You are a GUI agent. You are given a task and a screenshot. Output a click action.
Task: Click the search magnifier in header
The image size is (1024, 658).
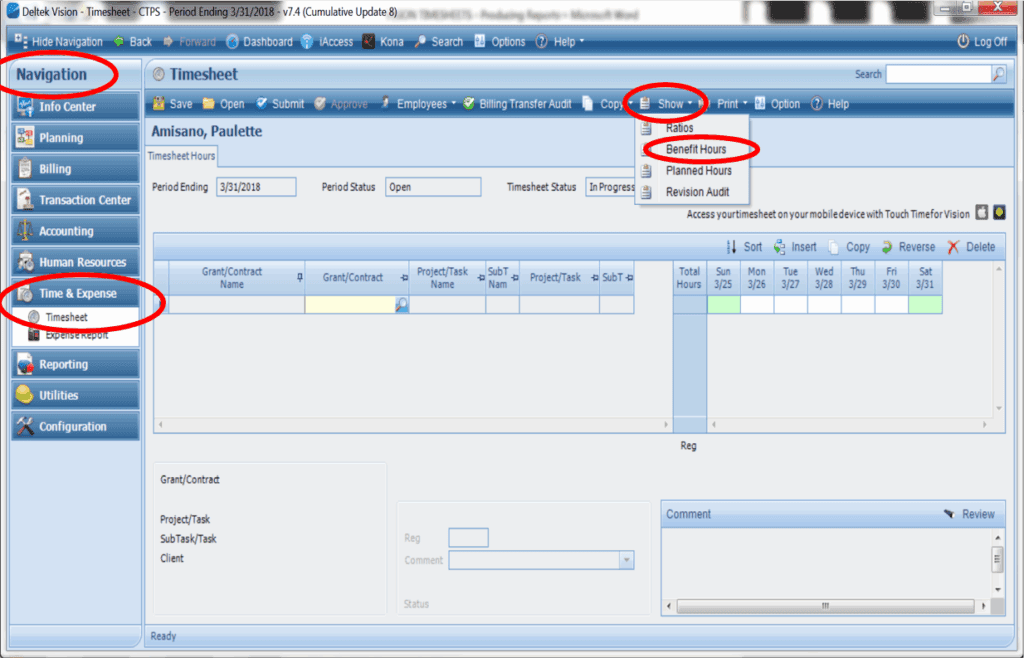(x=999, y=74)
